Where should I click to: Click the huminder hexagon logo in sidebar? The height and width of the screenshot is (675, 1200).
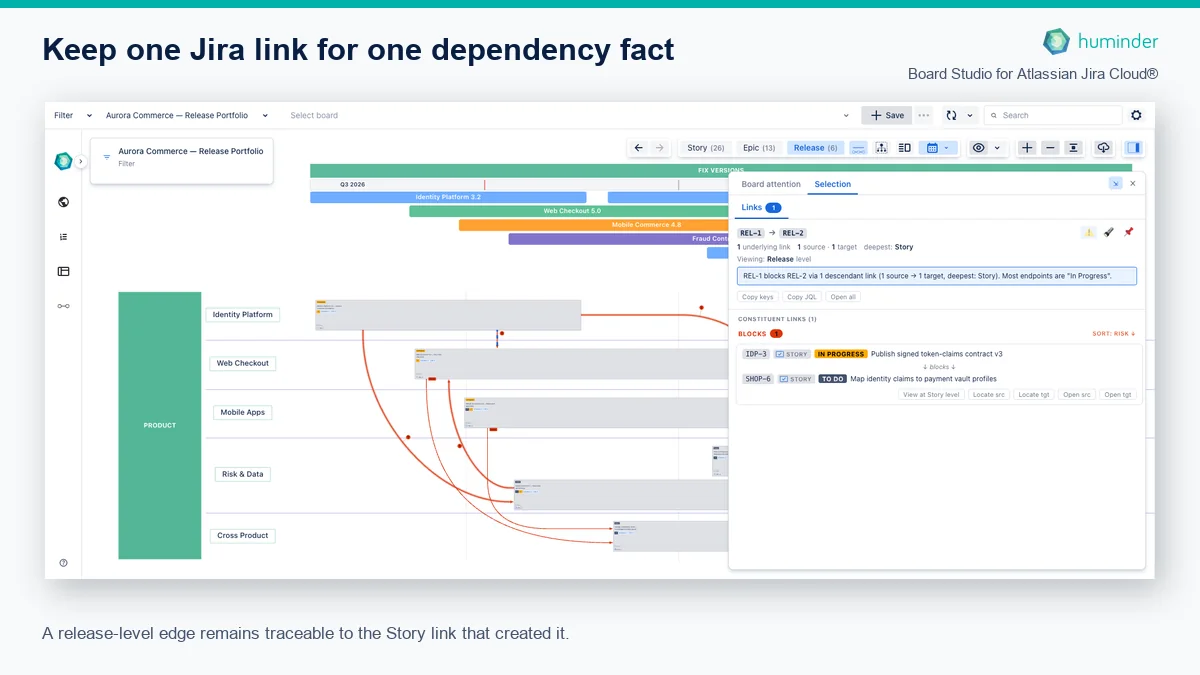point(63,161)
